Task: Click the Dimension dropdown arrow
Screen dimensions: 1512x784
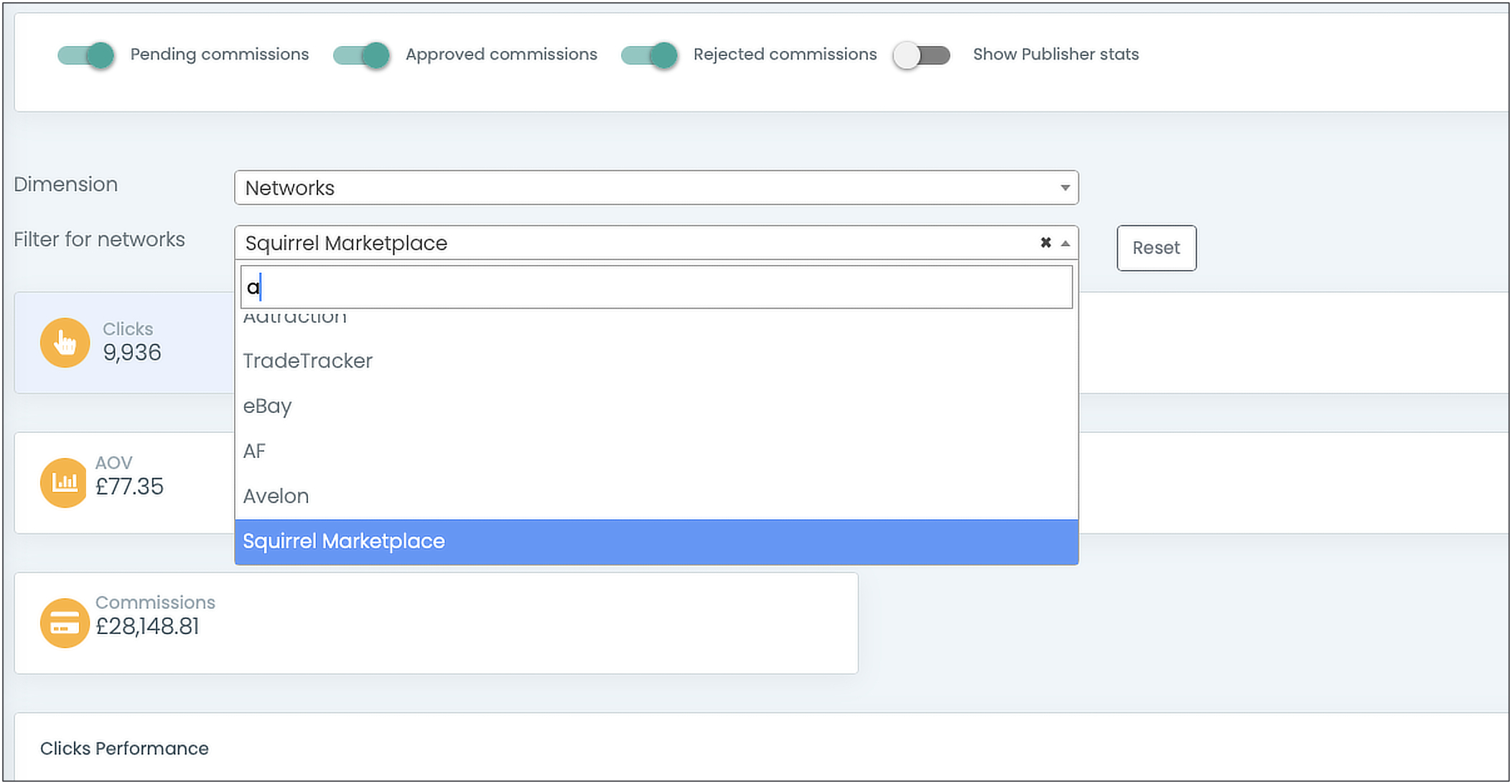Action: pos(1065,187)
